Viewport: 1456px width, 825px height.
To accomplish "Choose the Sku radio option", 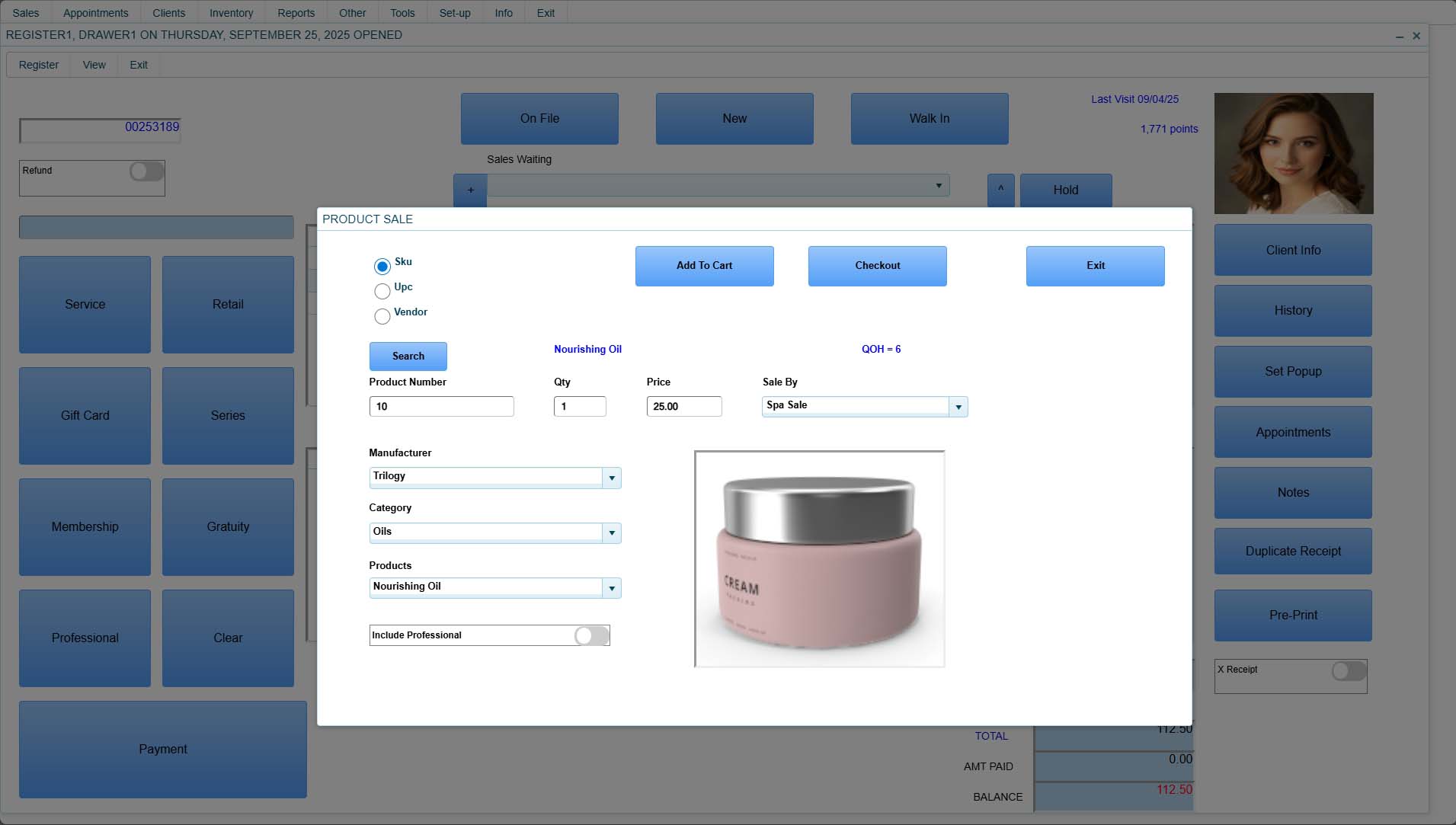I will pos(382,266).
